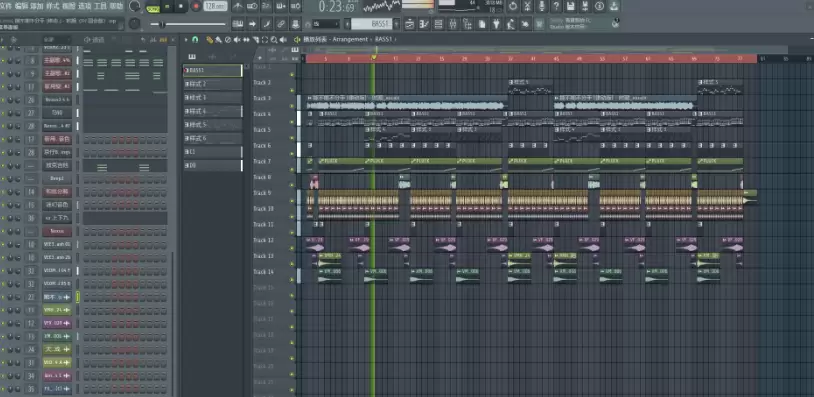
Task: Open the Piano roll view icon
Action: [x=424, y=24]
